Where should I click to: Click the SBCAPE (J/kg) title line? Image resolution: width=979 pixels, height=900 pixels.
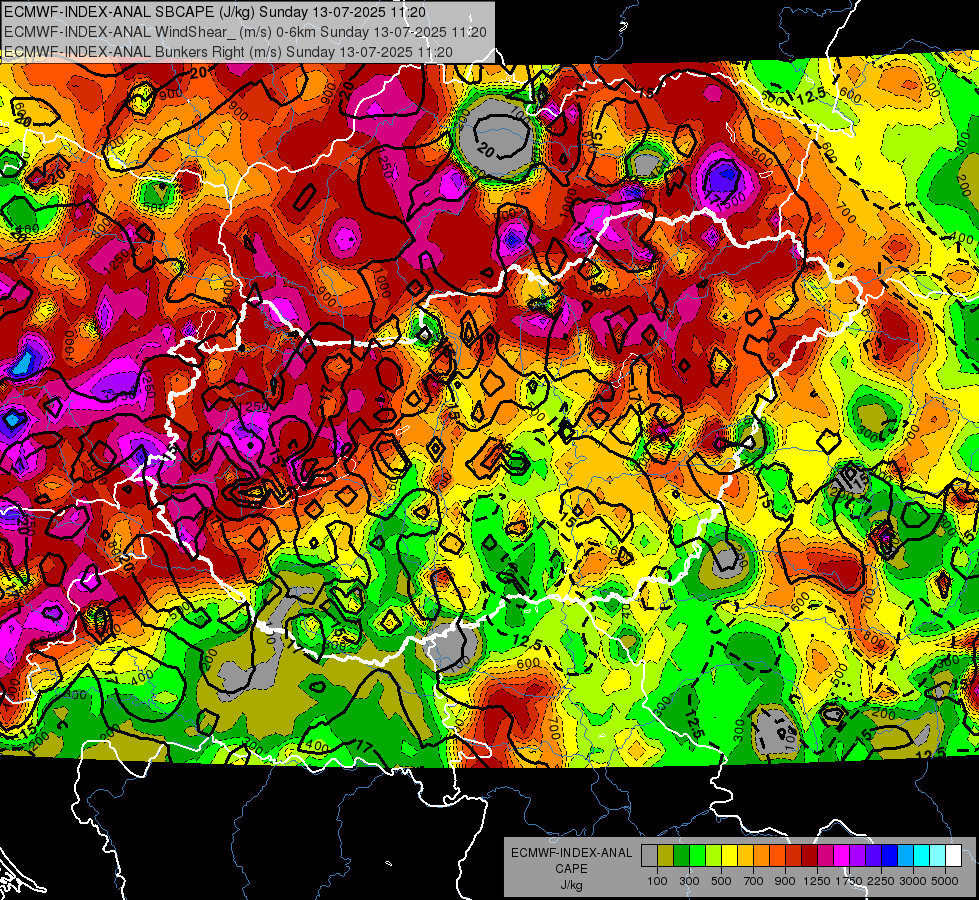click(x=215, y=12)
